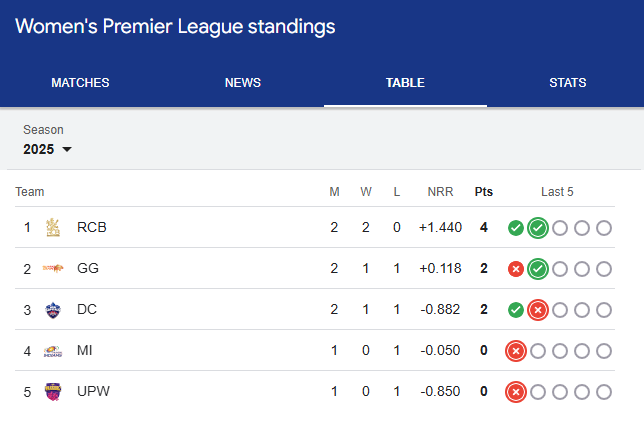Click the UPW team name

pyautogui.click(x=94, y=392)
